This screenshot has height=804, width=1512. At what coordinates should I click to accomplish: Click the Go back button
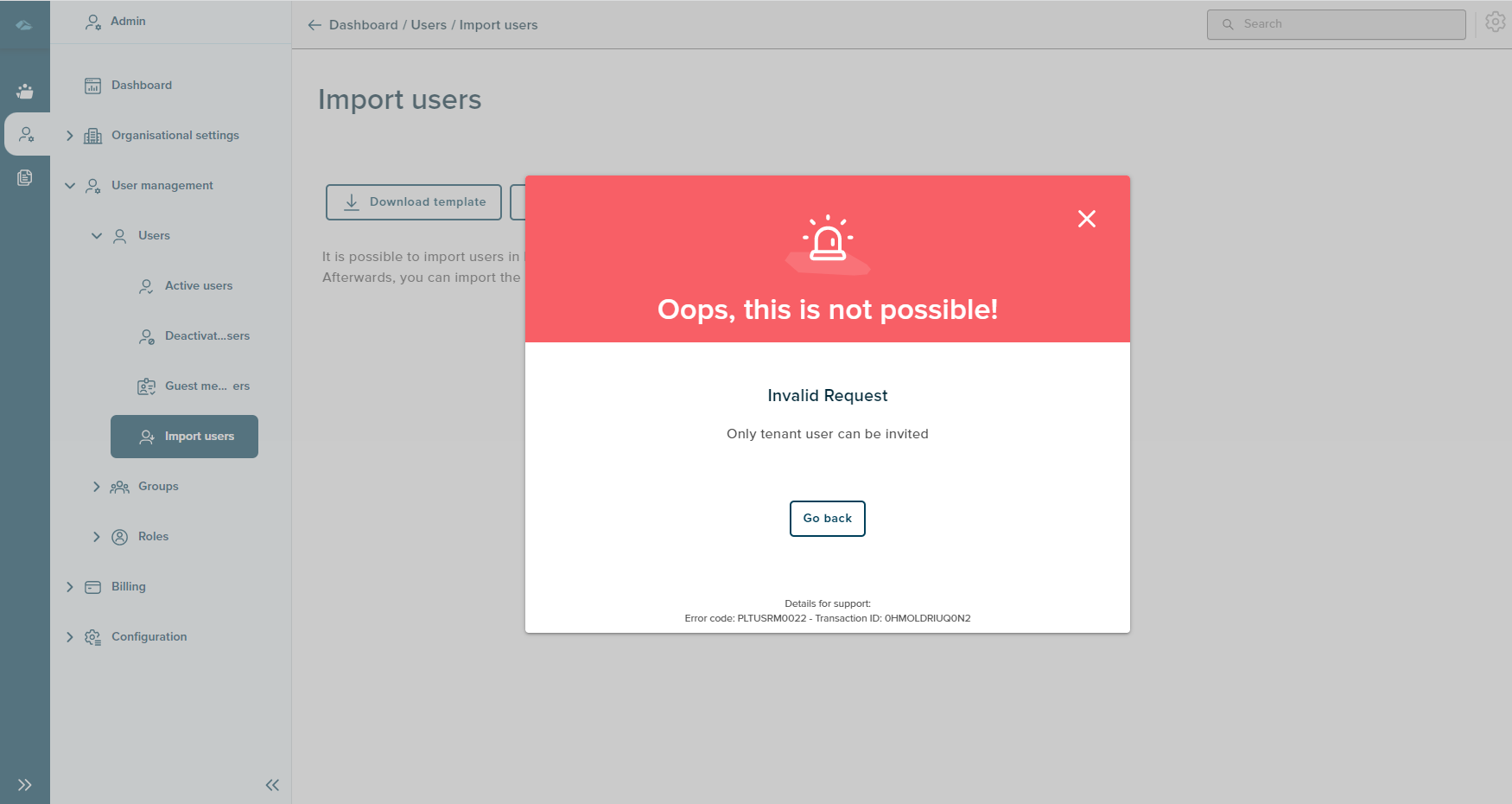click(827, 519)
